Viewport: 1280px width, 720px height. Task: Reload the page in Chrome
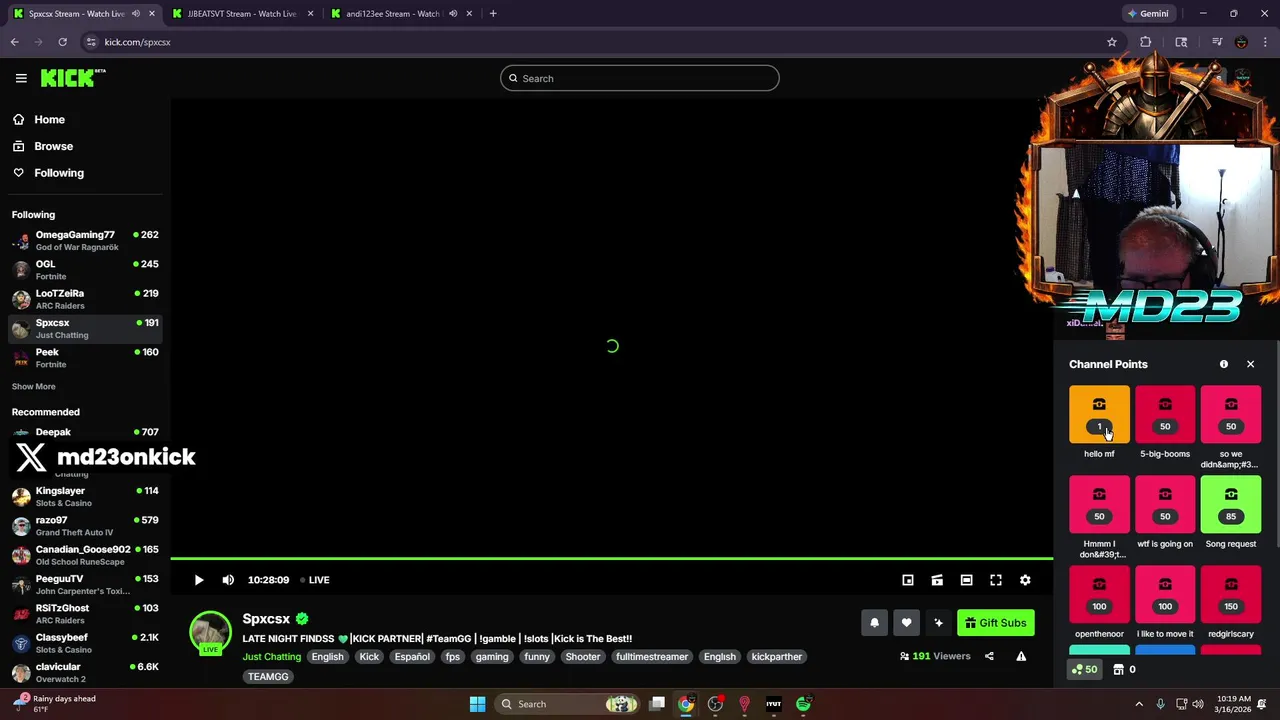point(62,42)
